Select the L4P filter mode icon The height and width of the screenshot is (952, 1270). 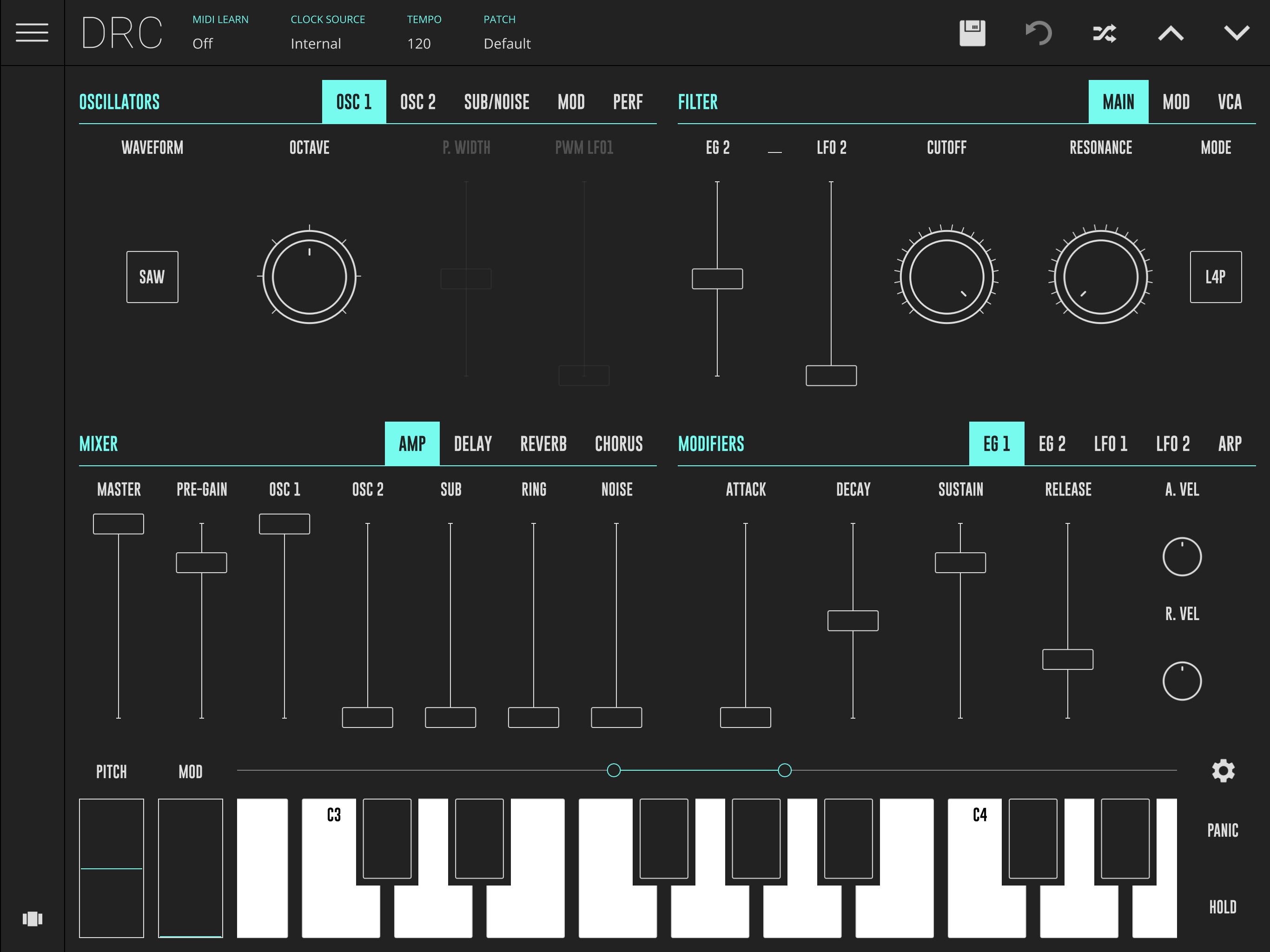tap(1216, 278)
